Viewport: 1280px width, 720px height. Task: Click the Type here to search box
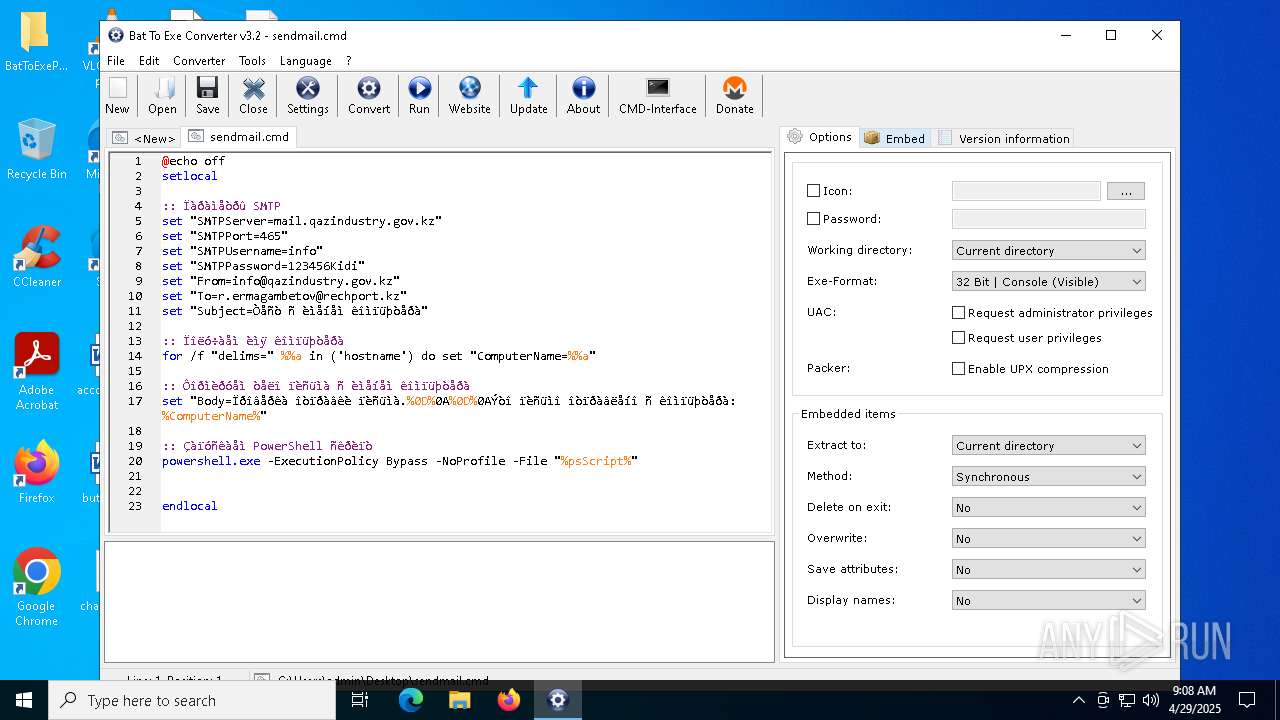click(x=192, y=700)
